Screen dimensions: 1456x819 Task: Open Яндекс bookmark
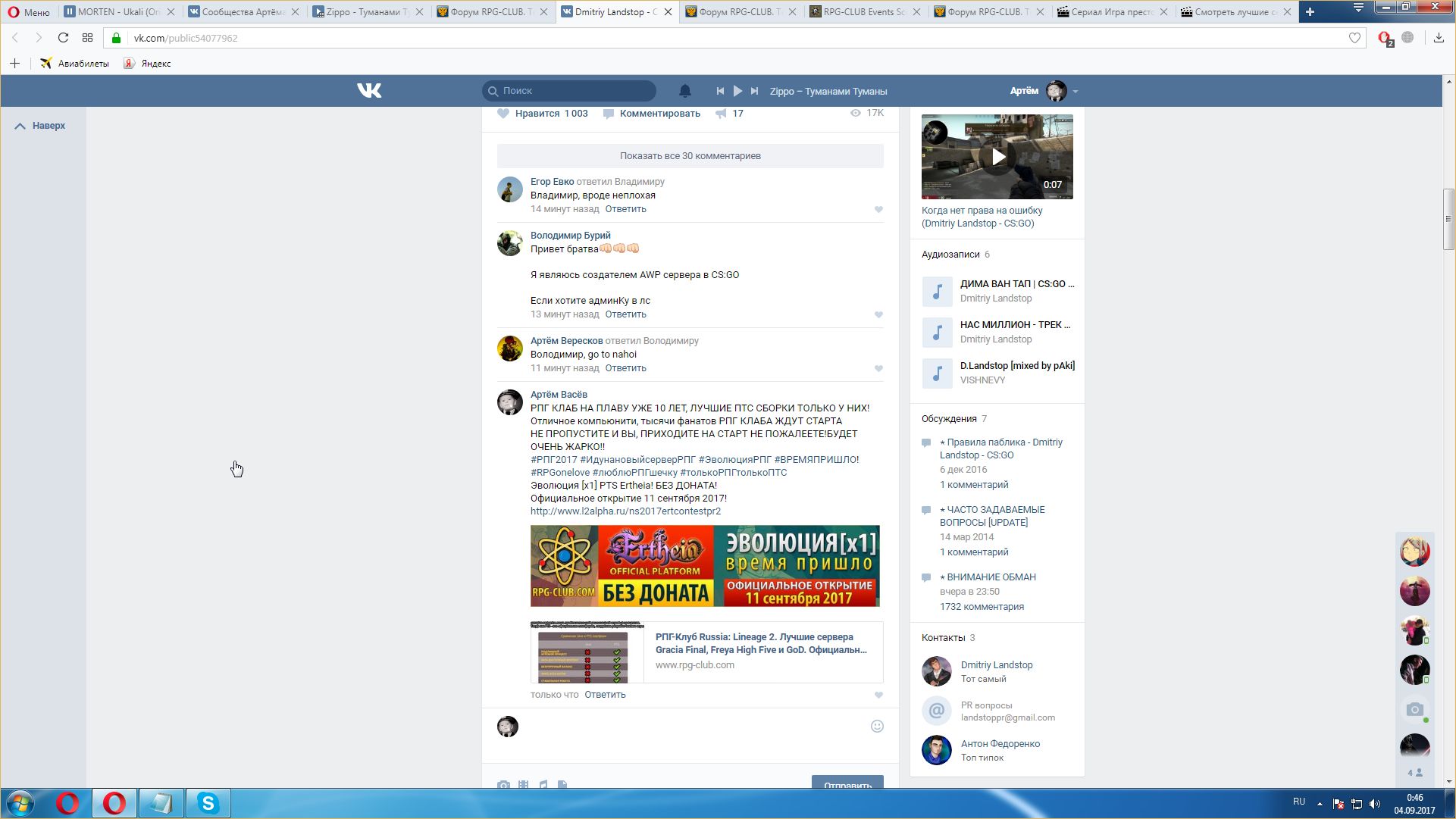coord(148,64)
